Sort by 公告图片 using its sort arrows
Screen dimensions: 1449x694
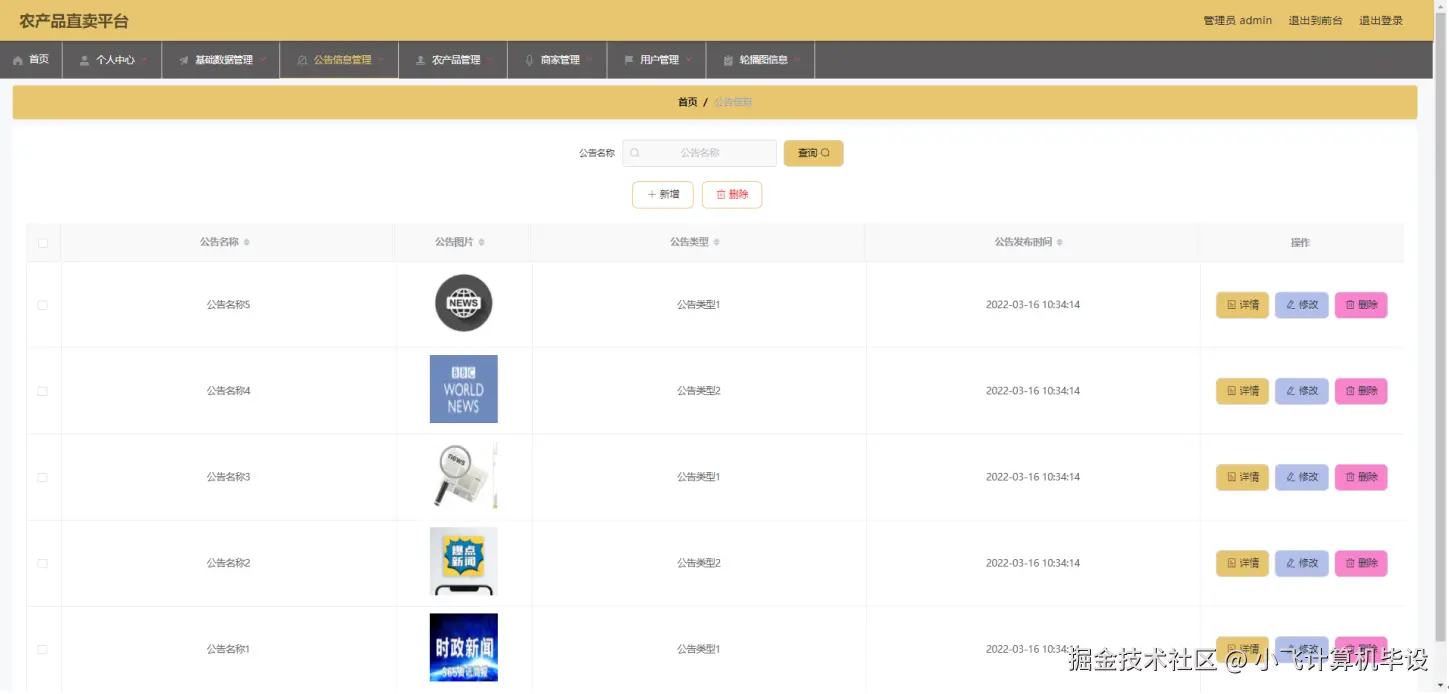click(482, 242)
